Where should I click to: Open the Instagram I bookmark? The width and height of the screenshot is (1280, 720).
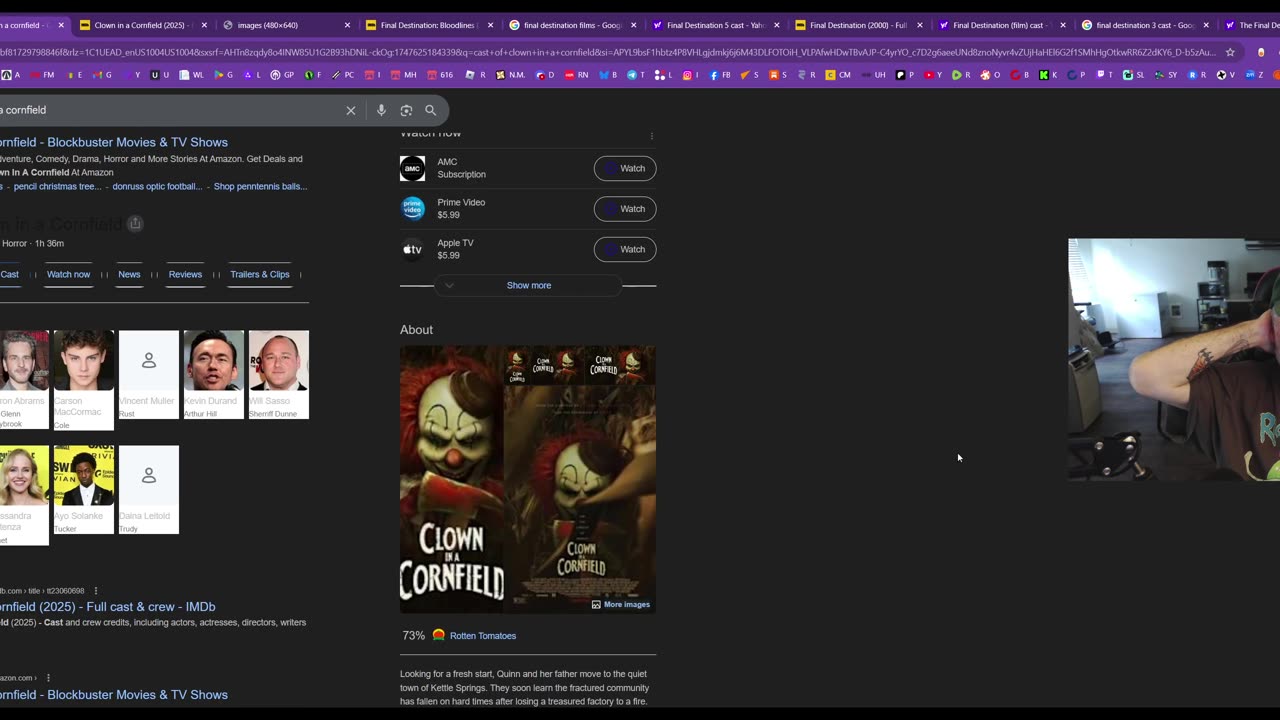691,75
